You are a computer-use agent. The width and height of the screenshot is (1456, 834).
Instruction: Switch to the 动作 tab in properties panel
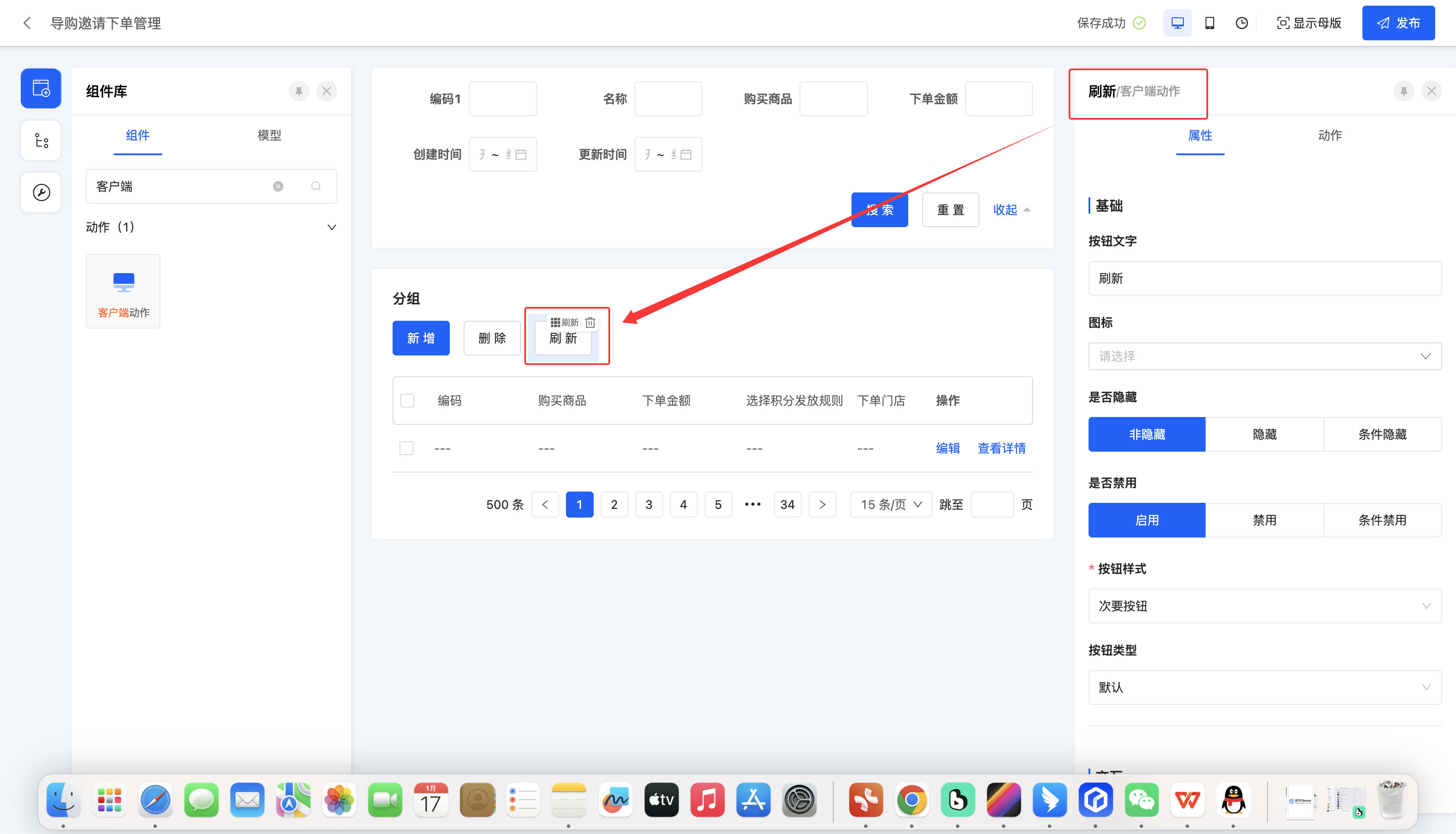click(1329, 135)
